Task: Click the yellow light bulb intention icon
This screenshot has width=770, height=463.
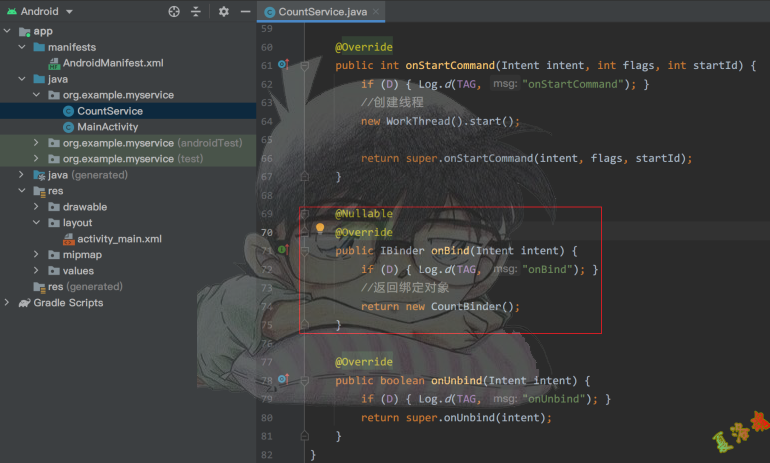Action: pos(320,229)
